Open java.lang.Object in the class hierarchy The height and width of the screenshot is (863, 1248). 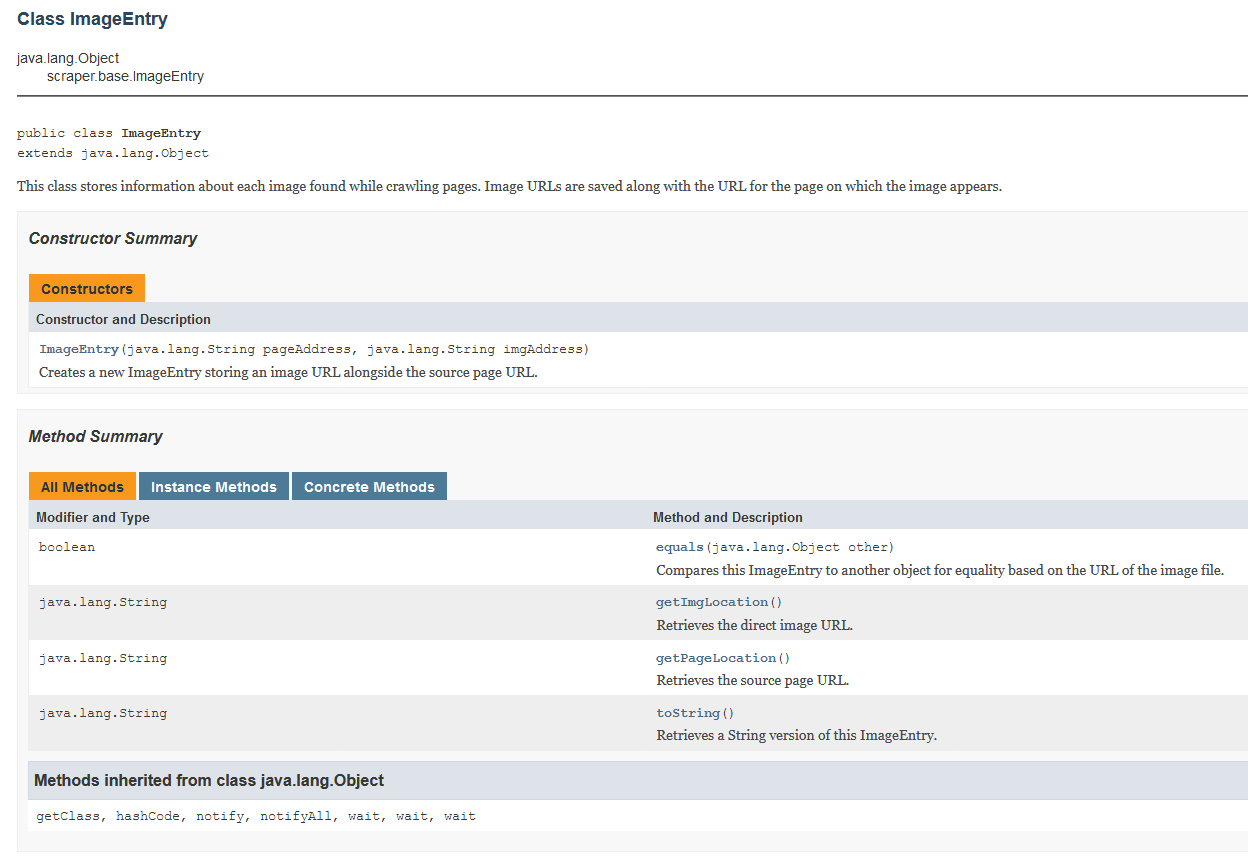pyautogui.click(x=66, y=57)
